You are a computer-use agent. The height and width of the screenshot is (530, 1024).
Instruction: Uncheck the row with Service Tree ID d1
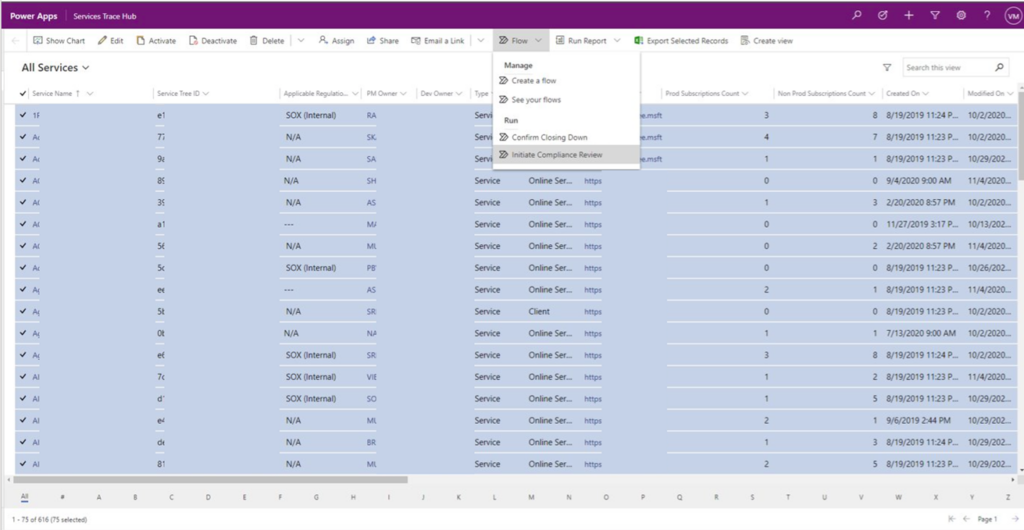pyautogui.click(x=24, y=398)
